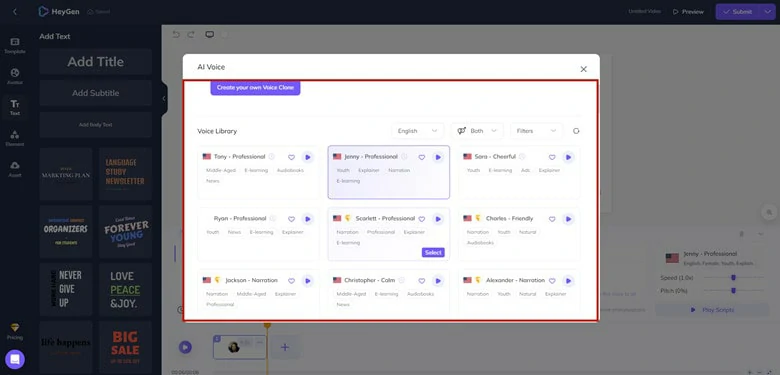This screenshot has height=375, width=780.
Task: Close the AI Voice dialog
Action: [584, 69]
